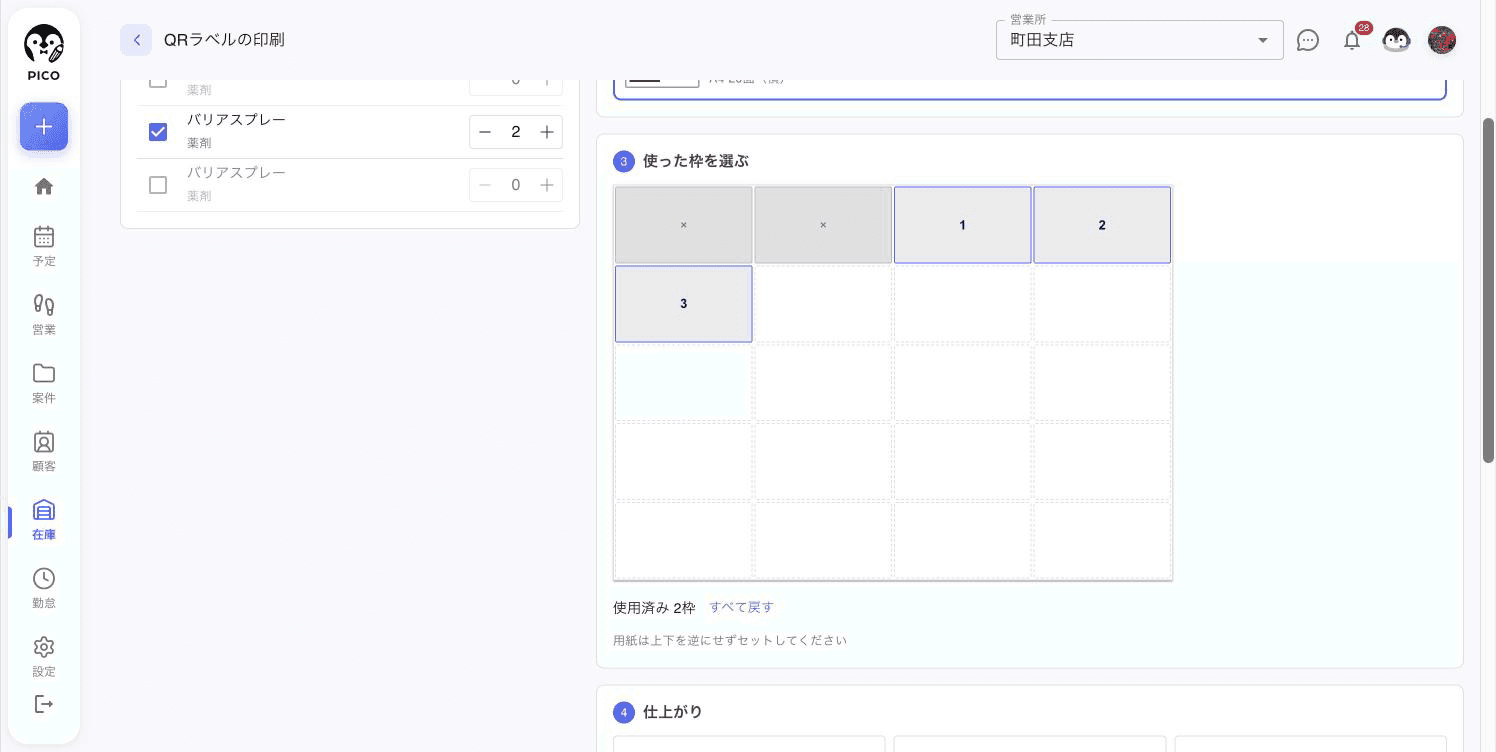Open 顧客 contacts in sidebar
This screenshot has width=1496, height=752.
pos(44,451)
